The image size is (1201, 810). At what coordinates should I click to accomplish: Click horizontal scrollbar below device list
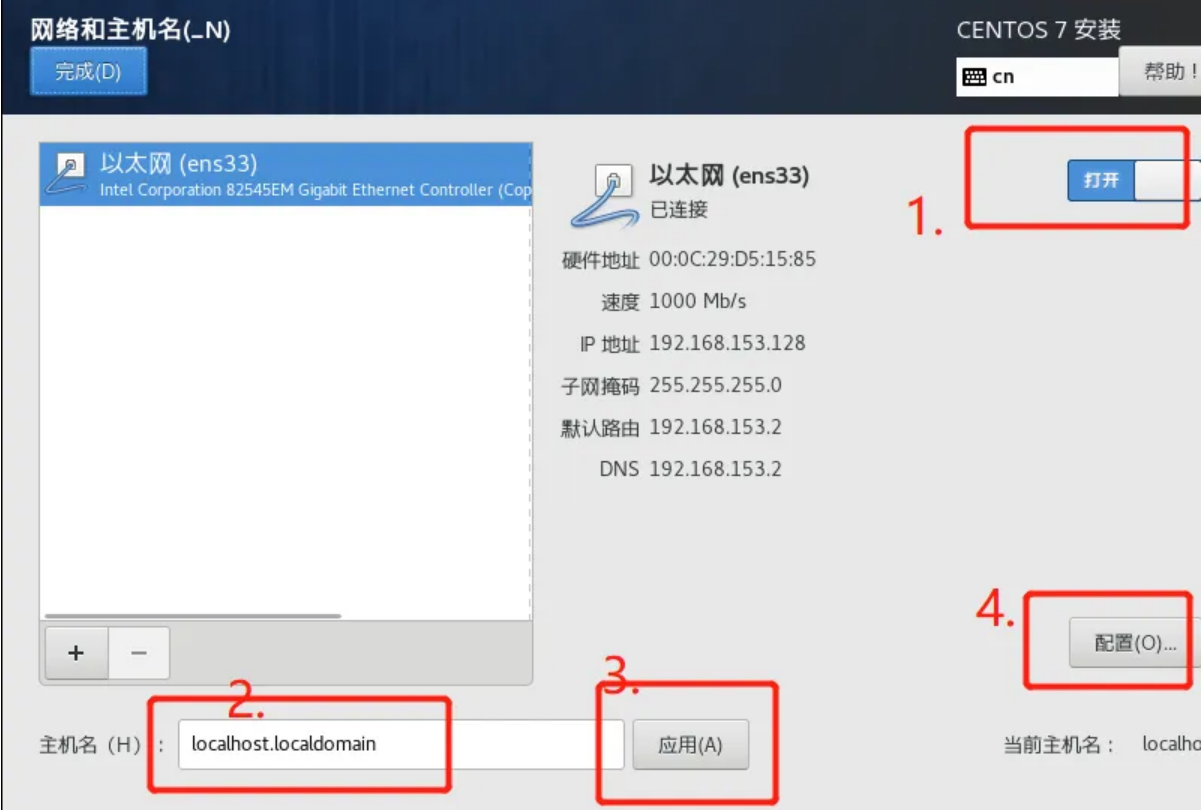[193, 616]
